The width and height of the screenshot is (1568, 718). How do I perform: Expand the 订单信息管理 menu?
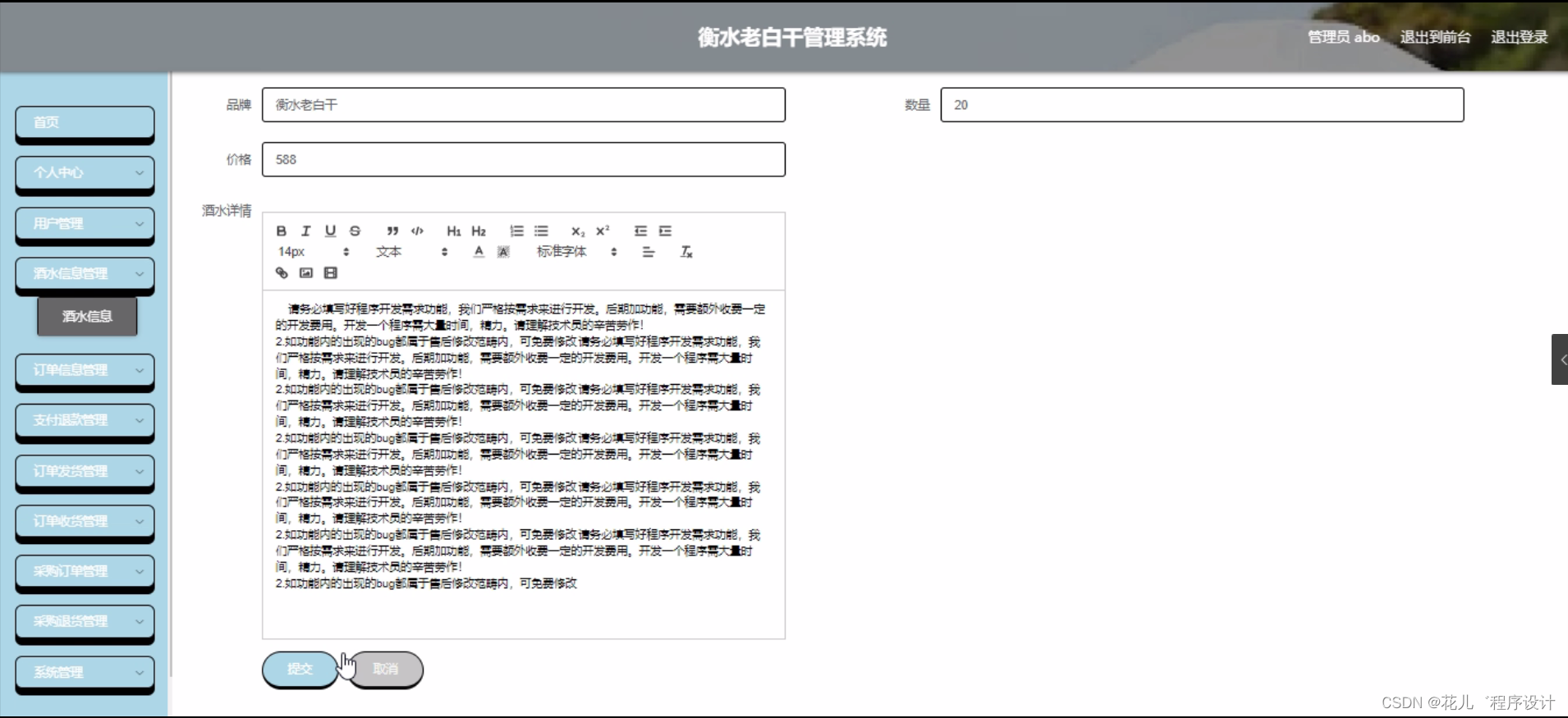coord(85,370)
